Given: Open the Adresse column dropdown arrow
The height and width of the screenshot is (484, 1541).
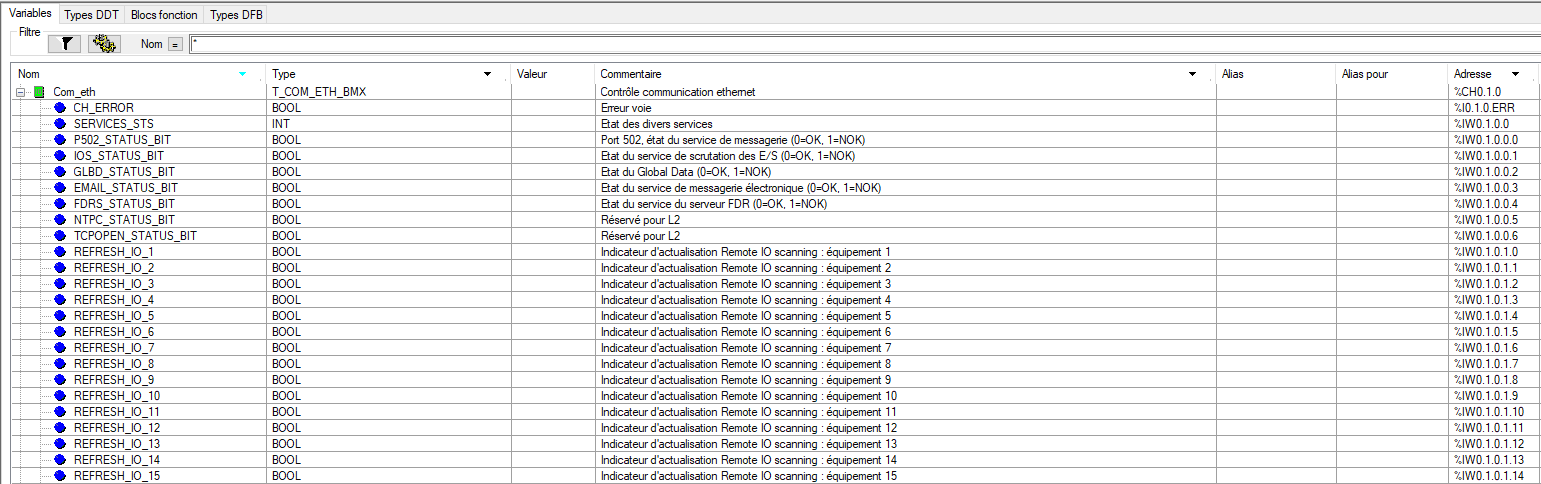Looking at the screenshot, I should [1516, 74].
